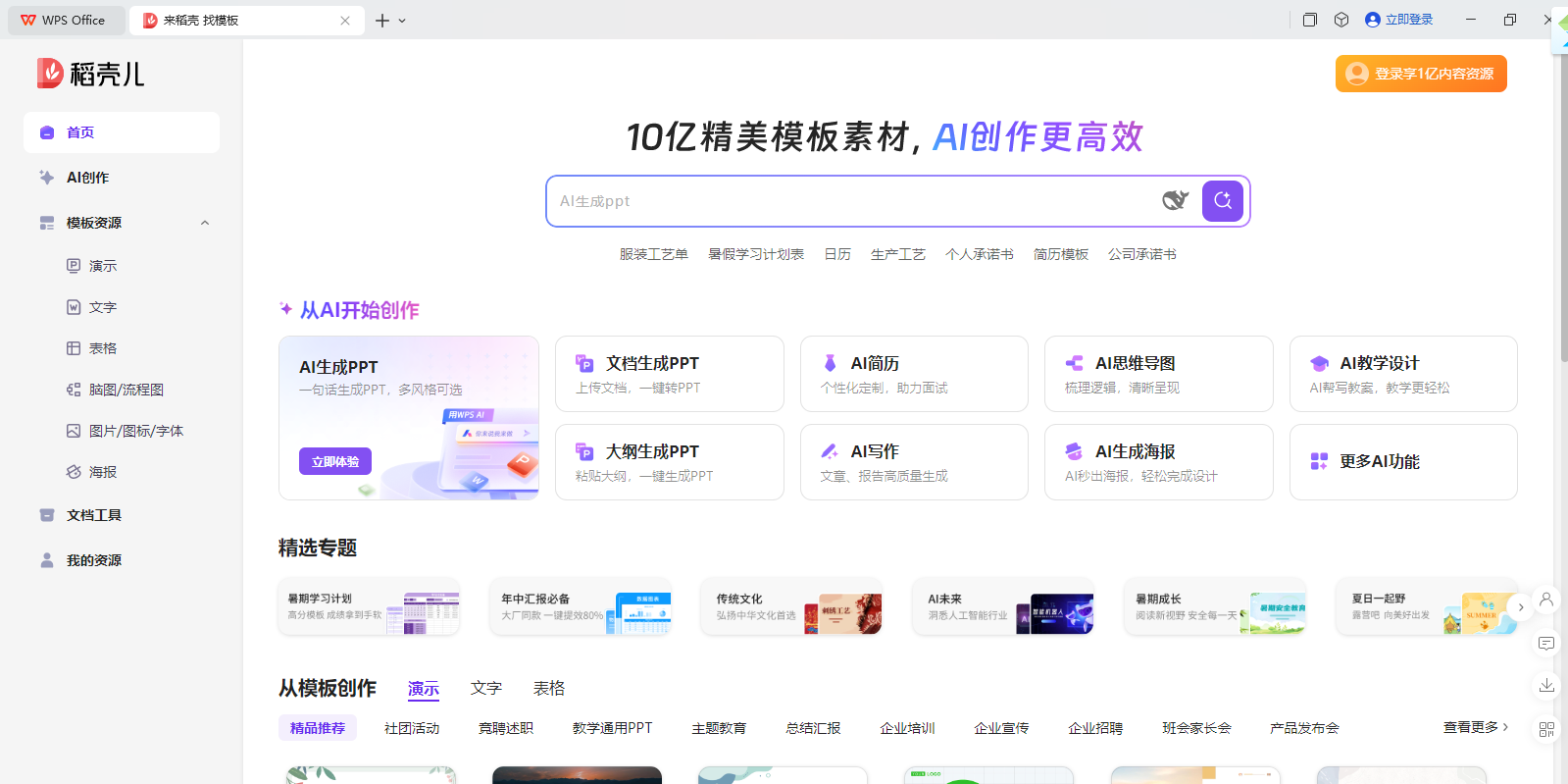Open the AI简历 card
Viewport: 1568px width, 784px height.
click(x=914, y=374)
